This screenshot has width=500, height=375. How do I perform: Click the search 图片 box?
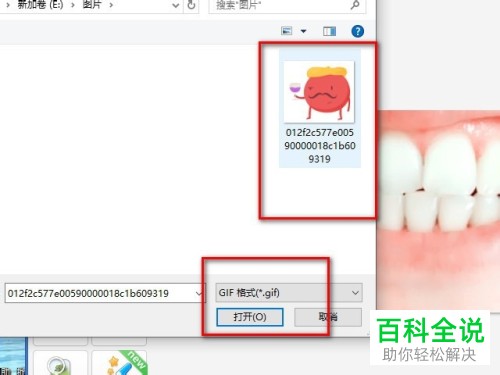click(287, 5)
